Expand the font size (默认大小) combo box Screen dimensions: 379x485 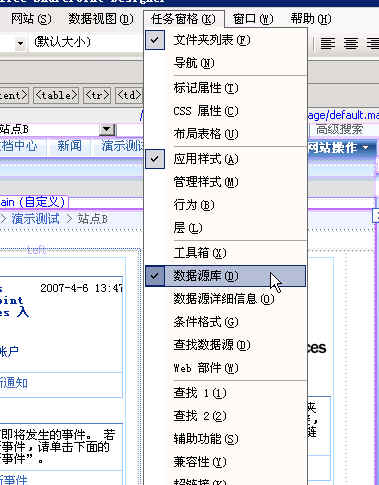(x=87, y=42)
